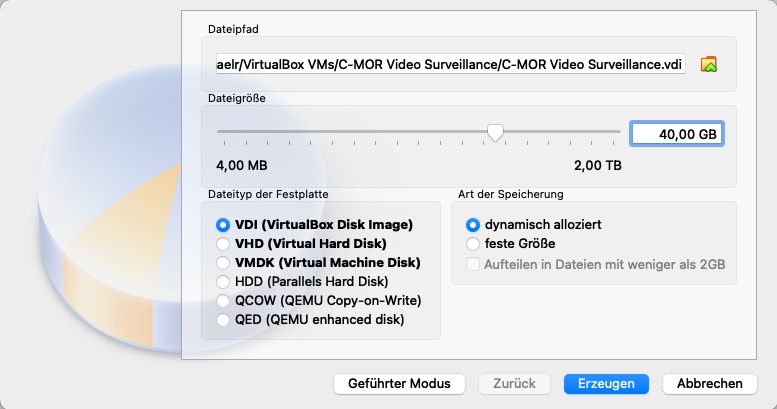Click the Dateigröße slider handle
The image size is (777, 409).
(495, 132)
